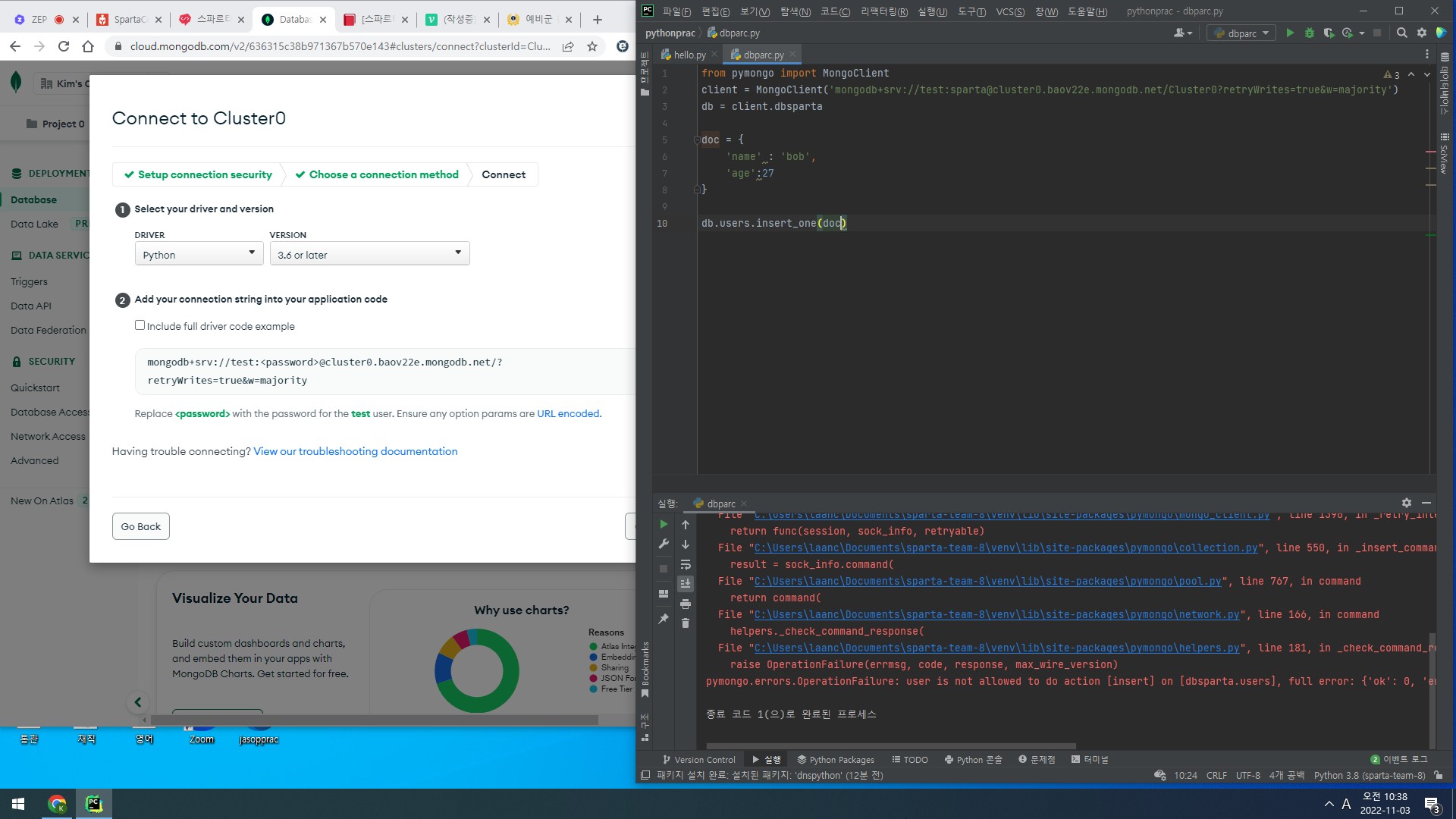The width and height of the screenshot is (1456, 819).
Task: Open the indent setting (4 spaces) selector
Action: coord(1287,775)
